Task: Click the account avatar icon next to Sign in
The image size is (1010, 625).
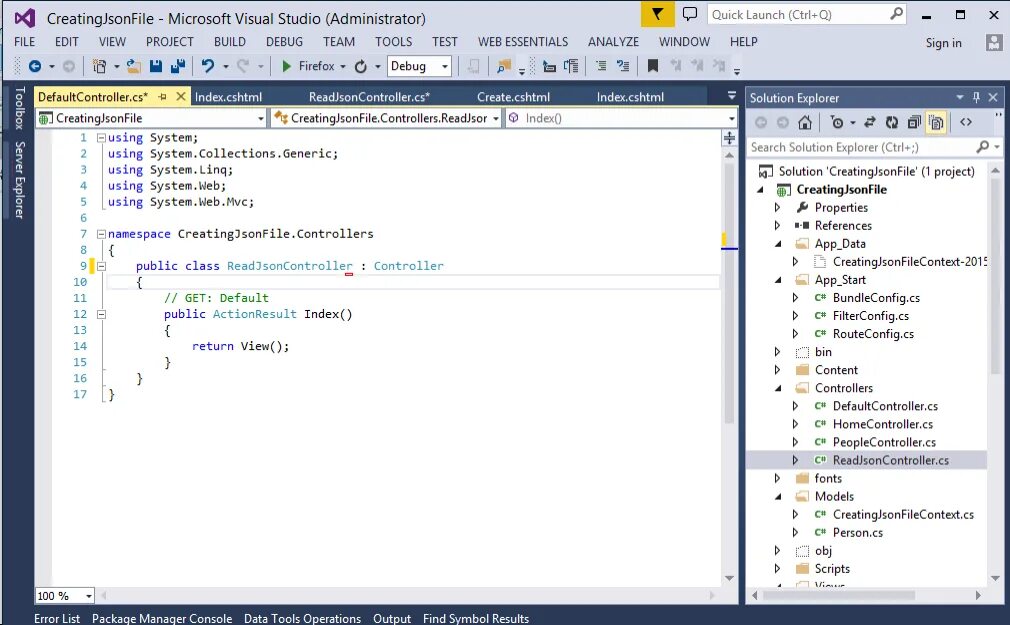Action: pos(994,43)
